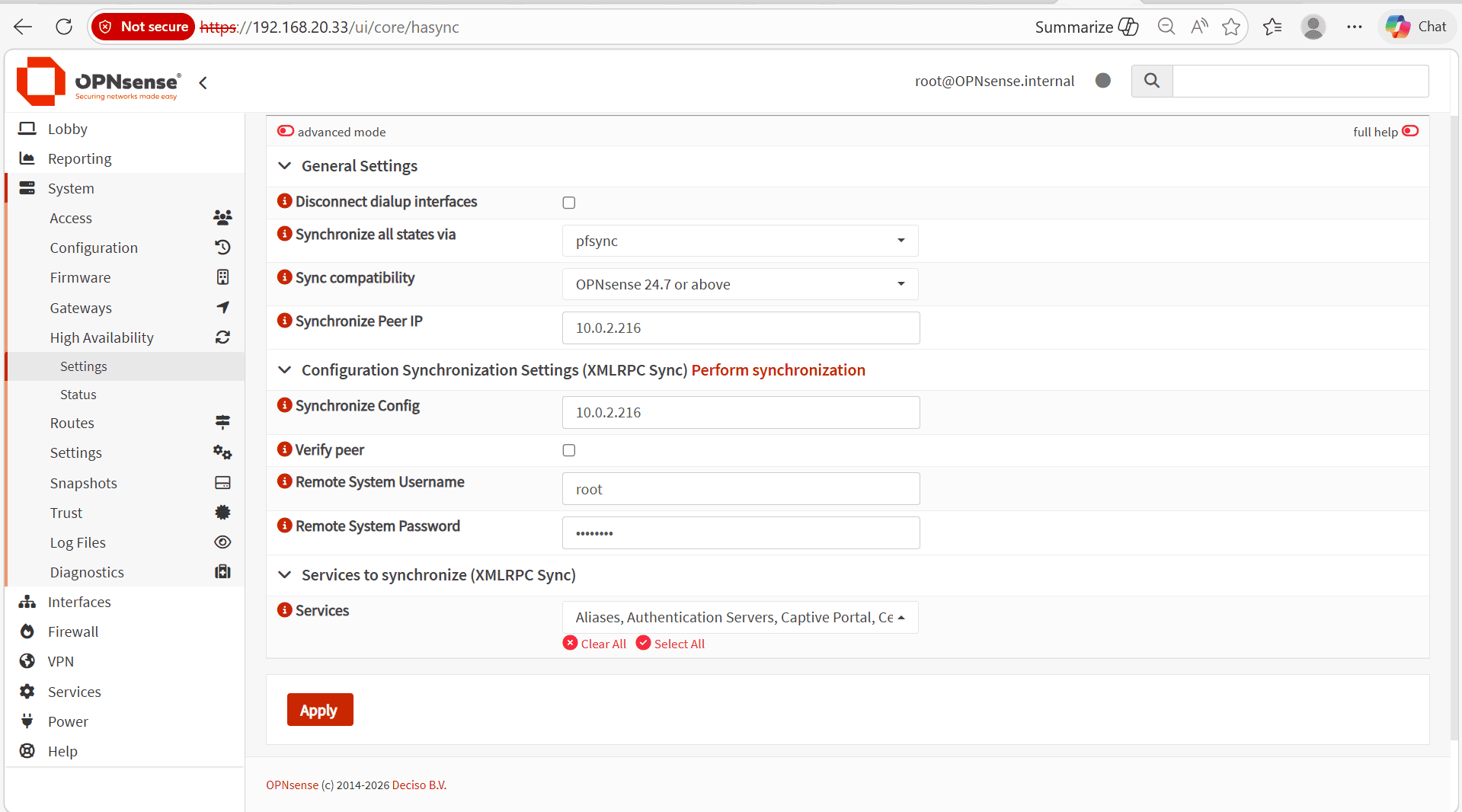Click the top search input box
The width and height of the screenshot is (1462, 812).
pyautogui.click(x=1300, y=81)
